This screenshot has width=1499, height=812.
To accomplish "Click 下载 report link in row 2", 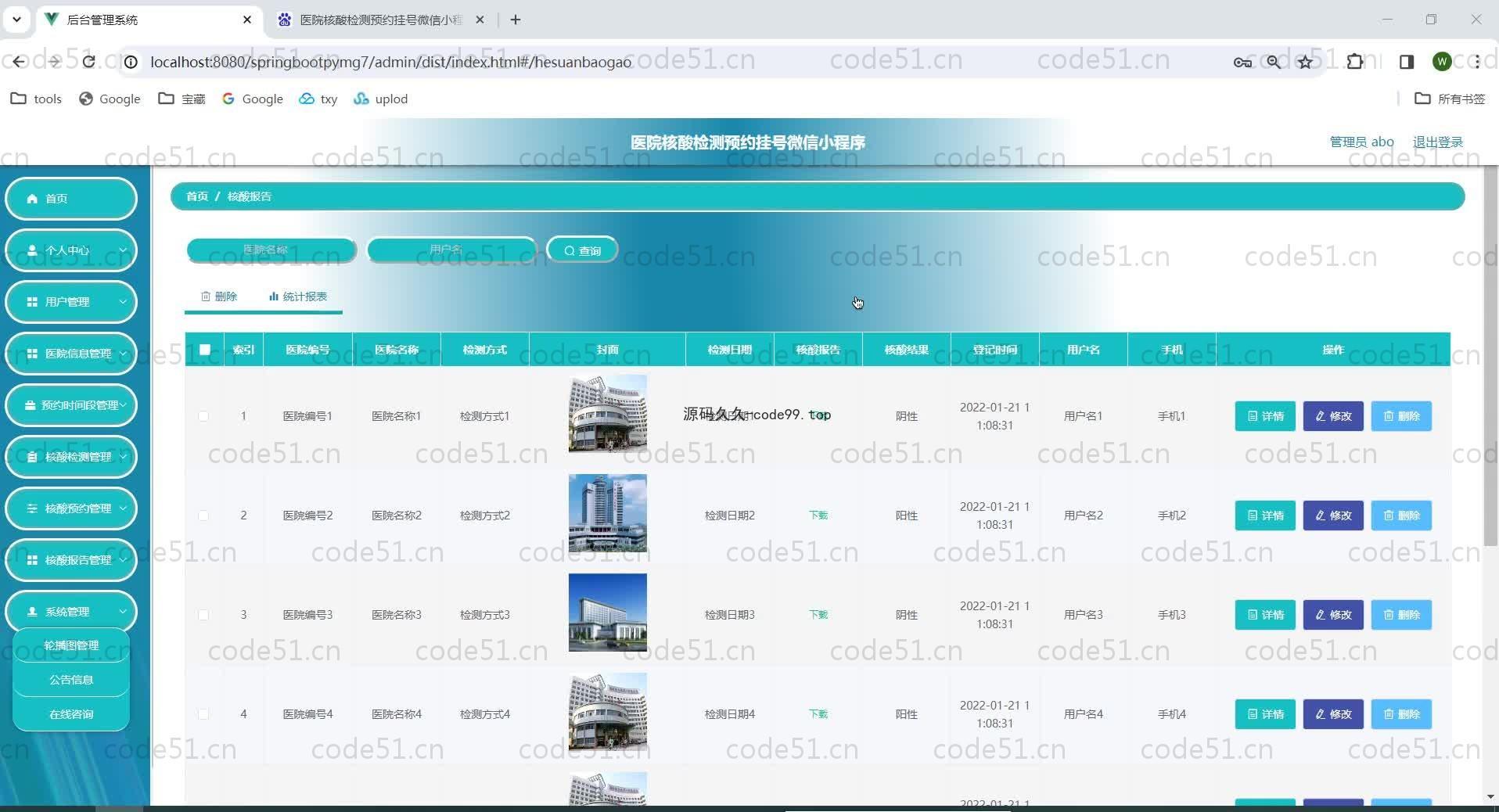I will coord(818,516).
